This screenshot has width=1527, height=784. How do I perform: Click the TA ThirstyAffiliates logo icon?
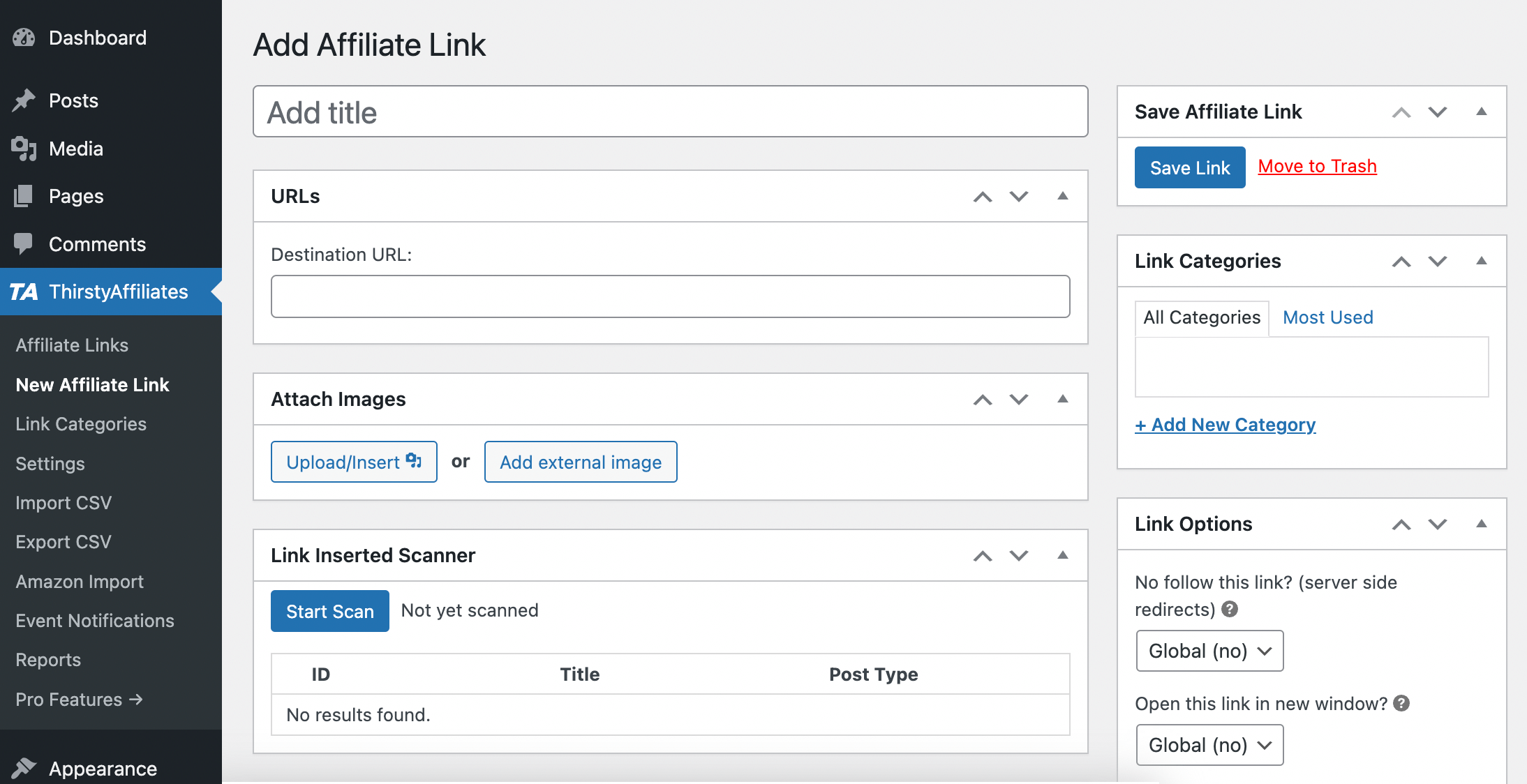[25, 292]
